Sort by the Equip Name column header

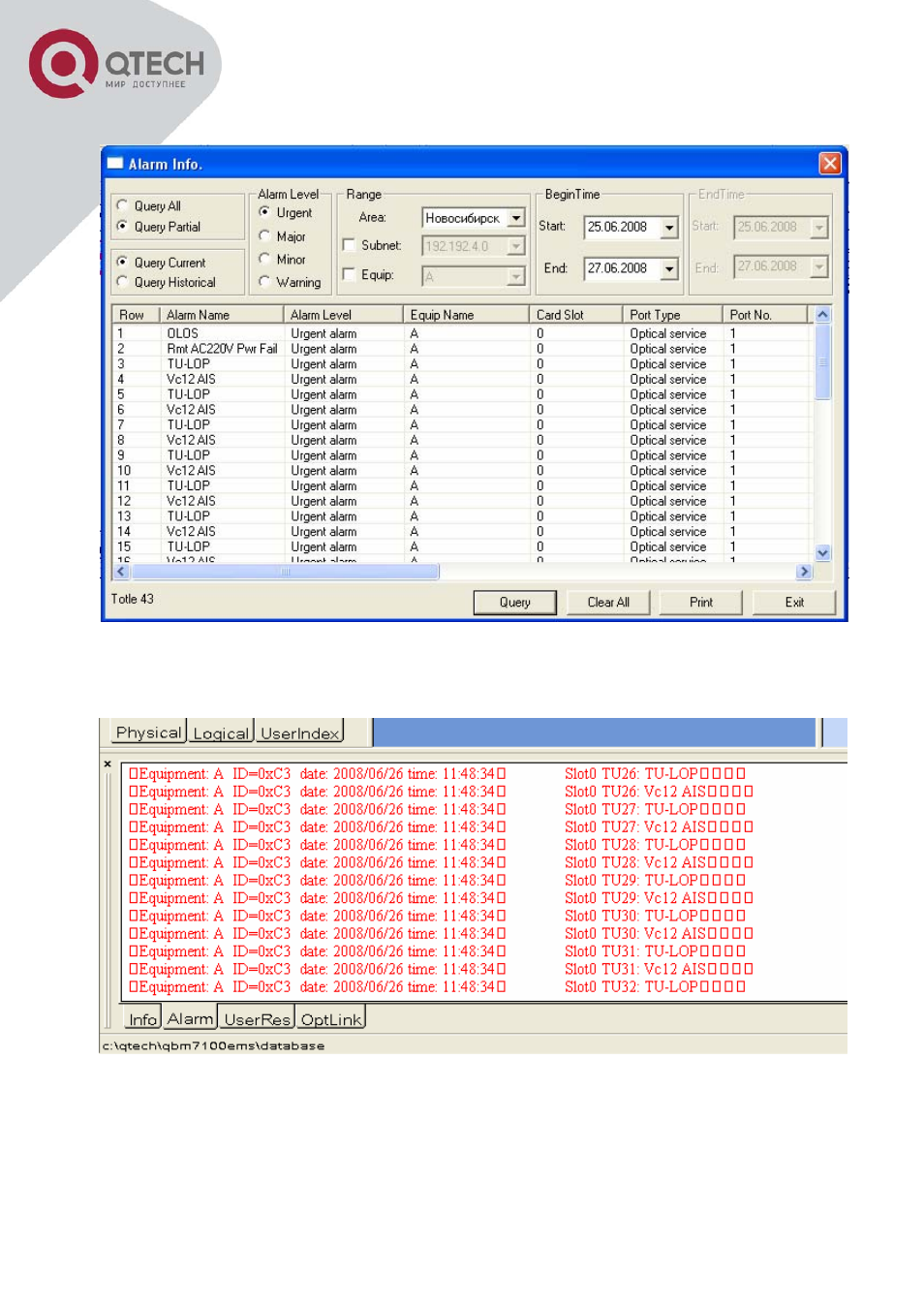click(467, 315)
